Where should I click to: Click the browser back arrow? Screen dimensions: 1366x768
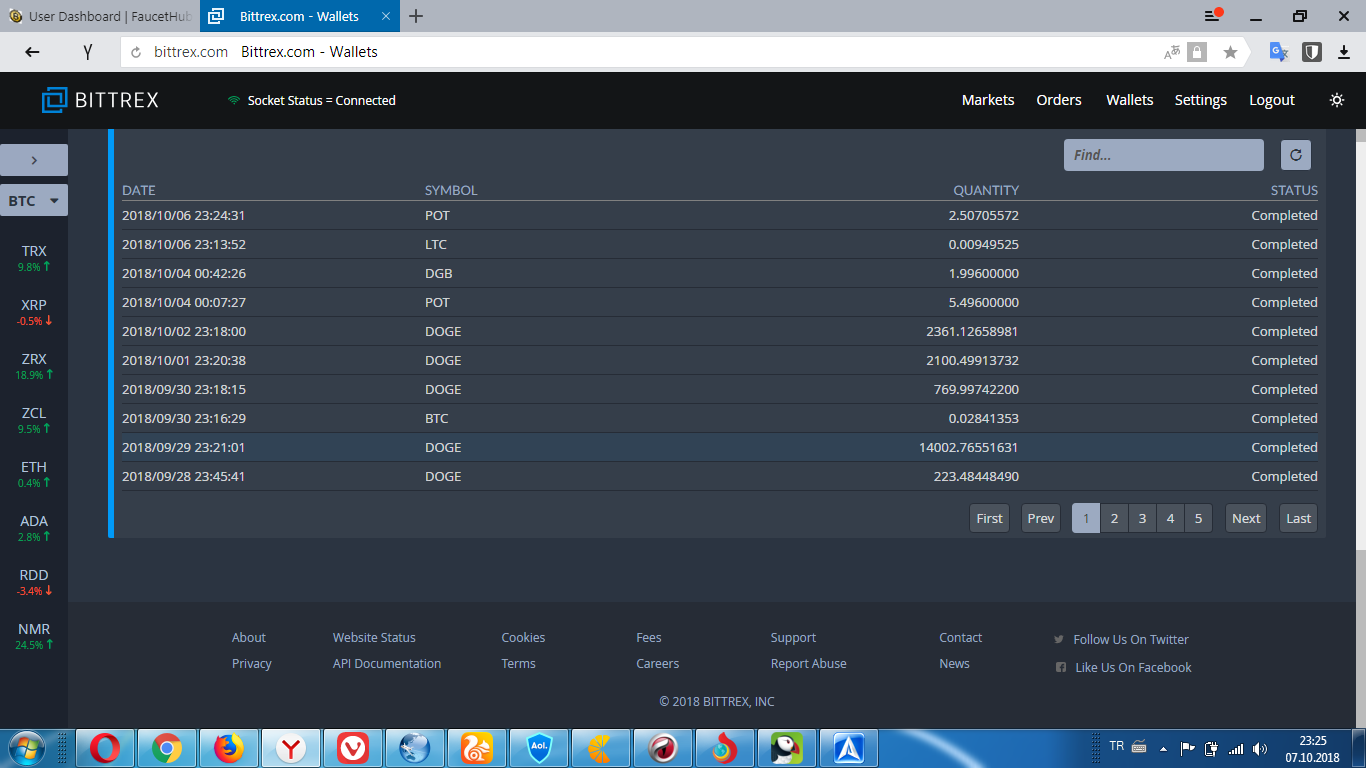tap(32, 52)
